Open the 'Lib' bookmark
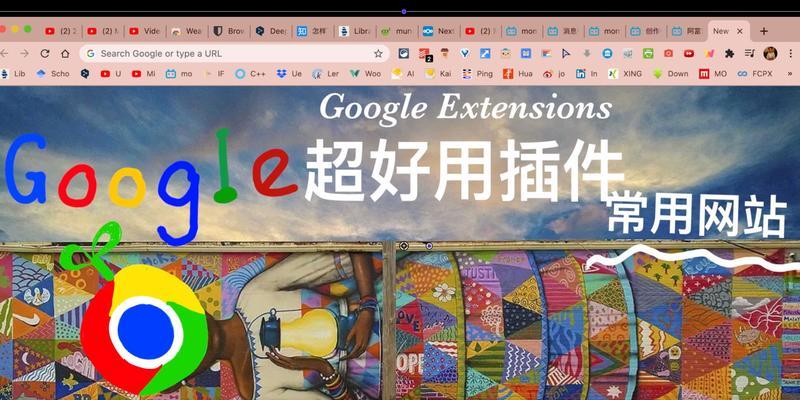 coord(13,74)
